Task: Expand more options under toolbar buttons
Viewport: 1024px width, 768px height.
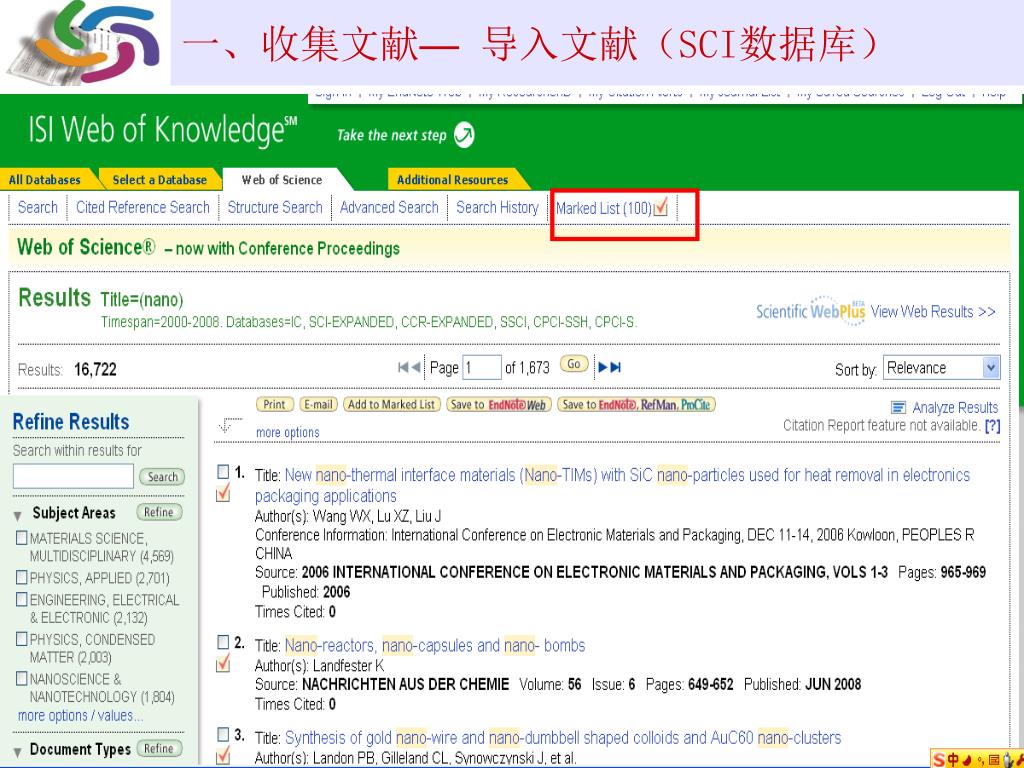Action: [x=287, y=432]
